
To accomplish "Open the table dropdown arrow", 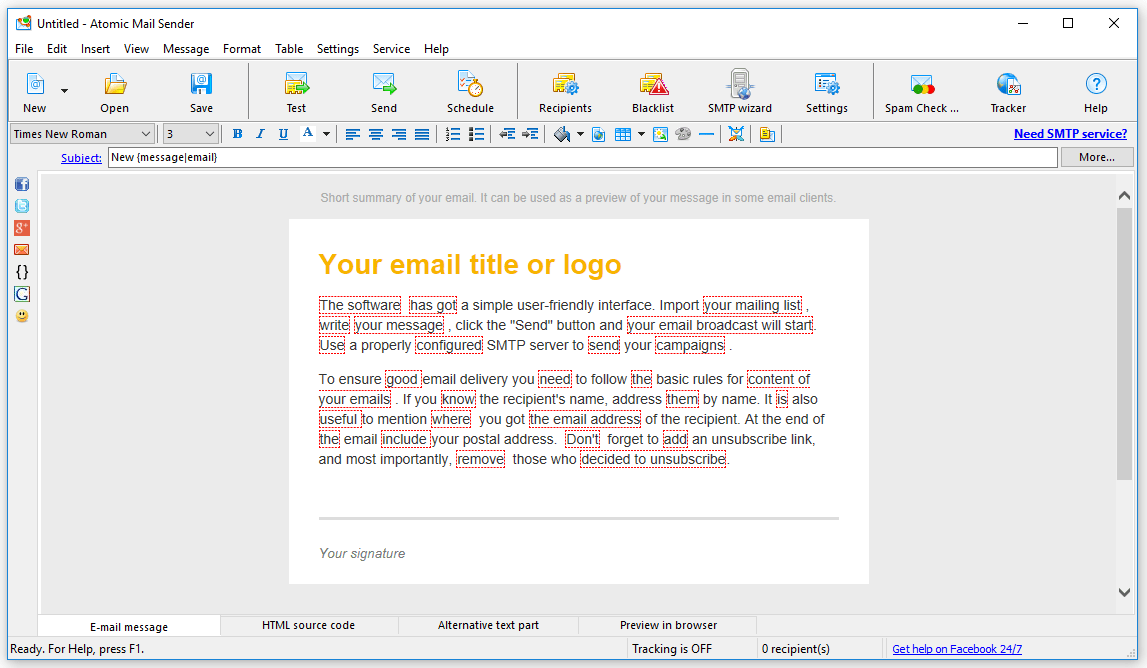I will pyautogui.click(x=641, y=134).
